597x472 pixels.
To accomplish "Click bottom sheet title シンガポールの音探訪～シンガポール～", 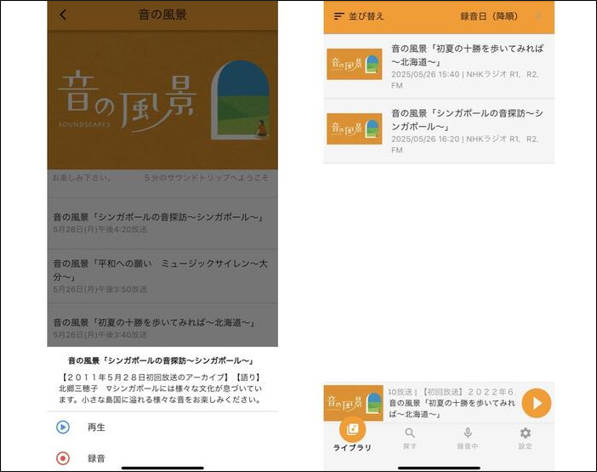I will [x=160, y=360].
